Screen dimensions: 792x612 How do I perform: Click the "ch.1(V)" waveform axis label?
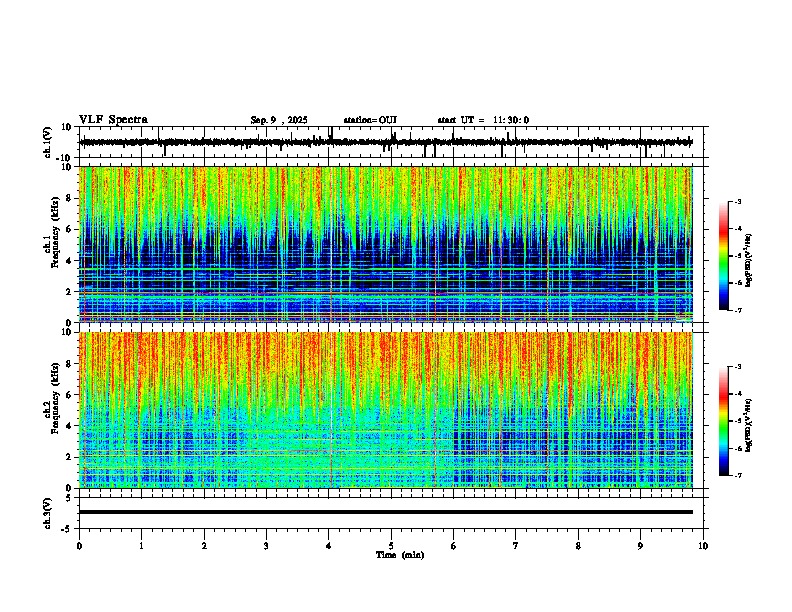48,142
